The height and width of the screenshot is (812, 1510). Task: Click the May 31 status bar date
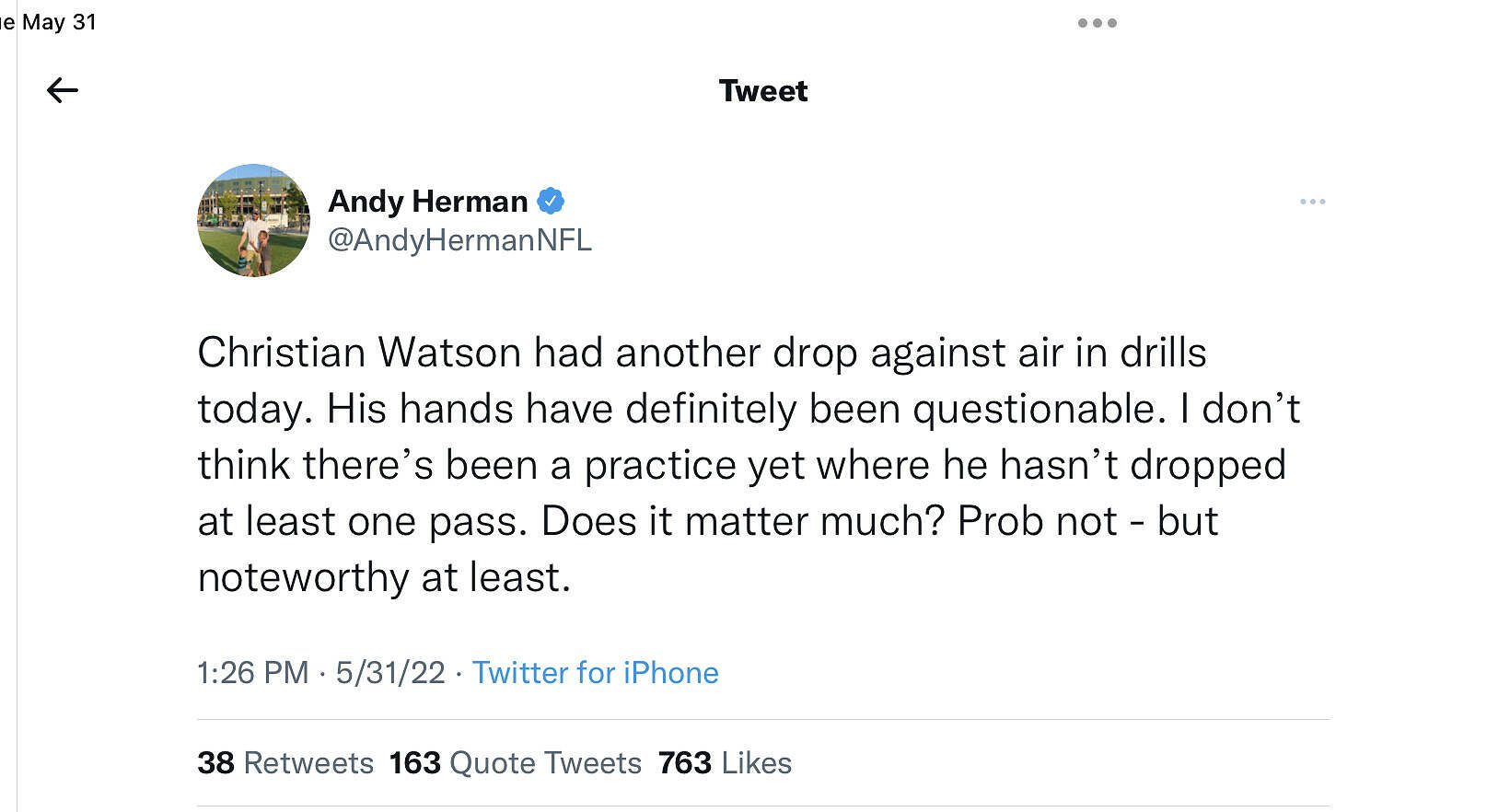click(59, 22)
